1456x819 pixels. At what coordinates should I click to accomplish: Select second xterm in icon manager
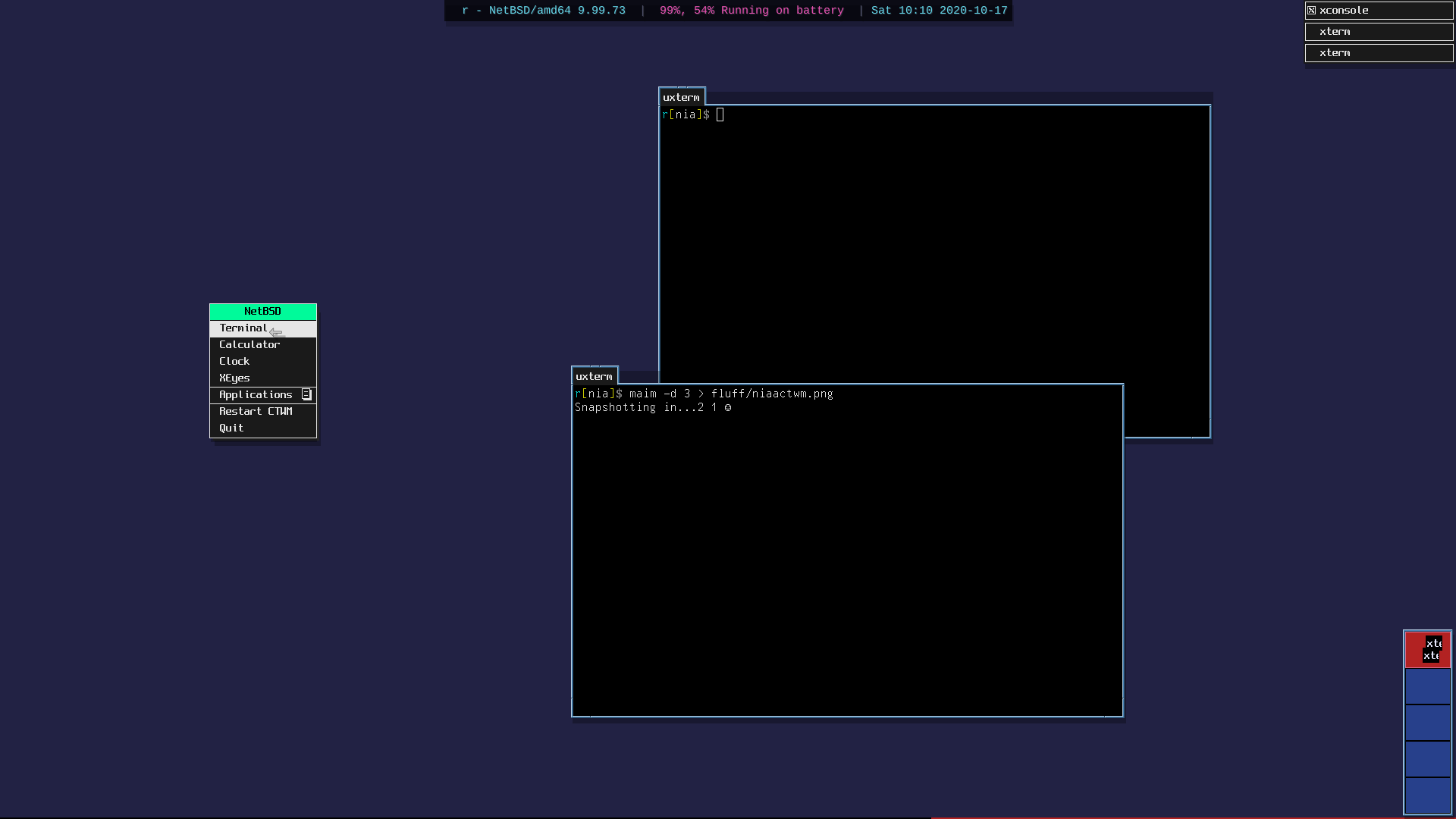point(1379,53)
